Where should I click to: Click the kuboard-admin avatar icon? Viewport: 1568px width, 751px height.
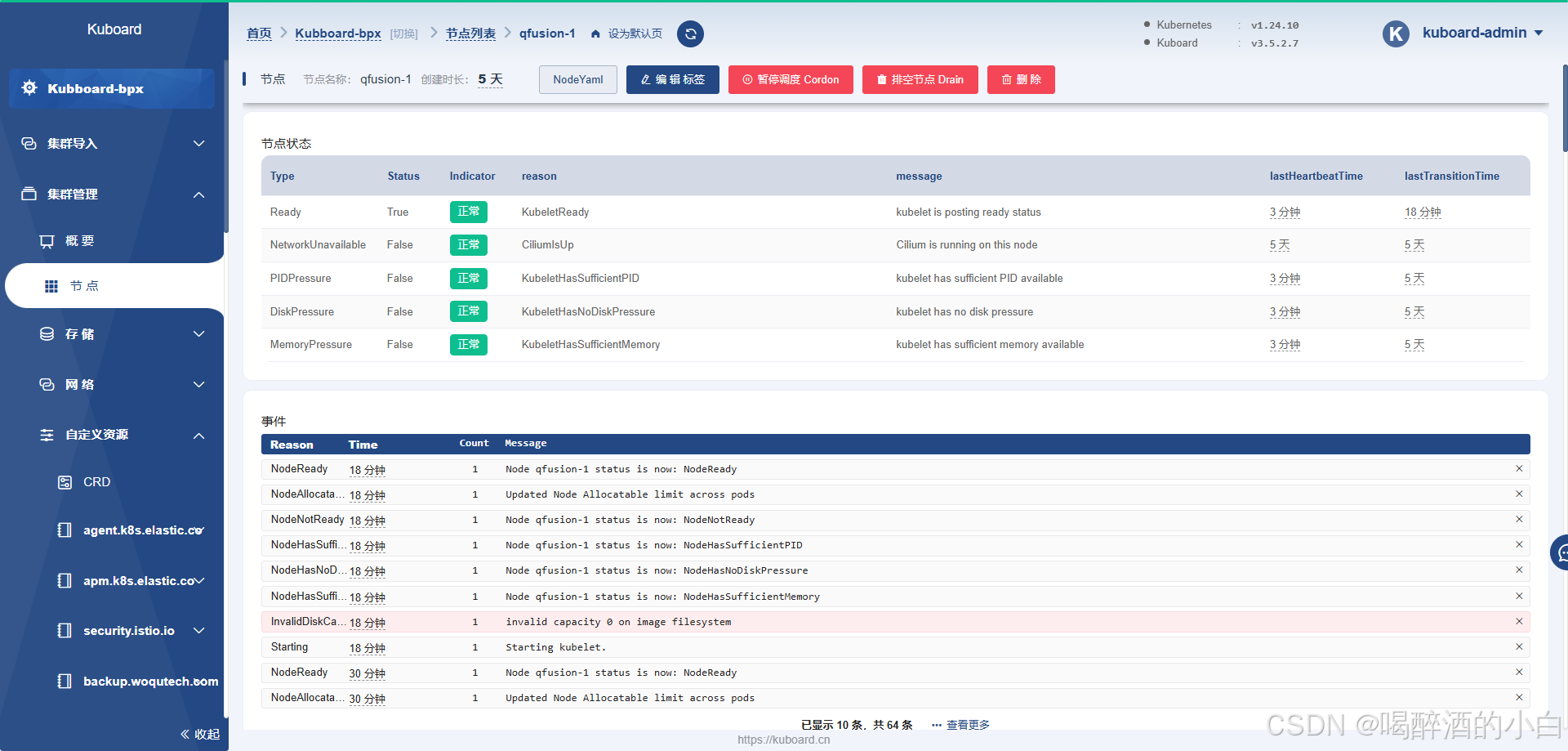click(x=1396, y=34)
